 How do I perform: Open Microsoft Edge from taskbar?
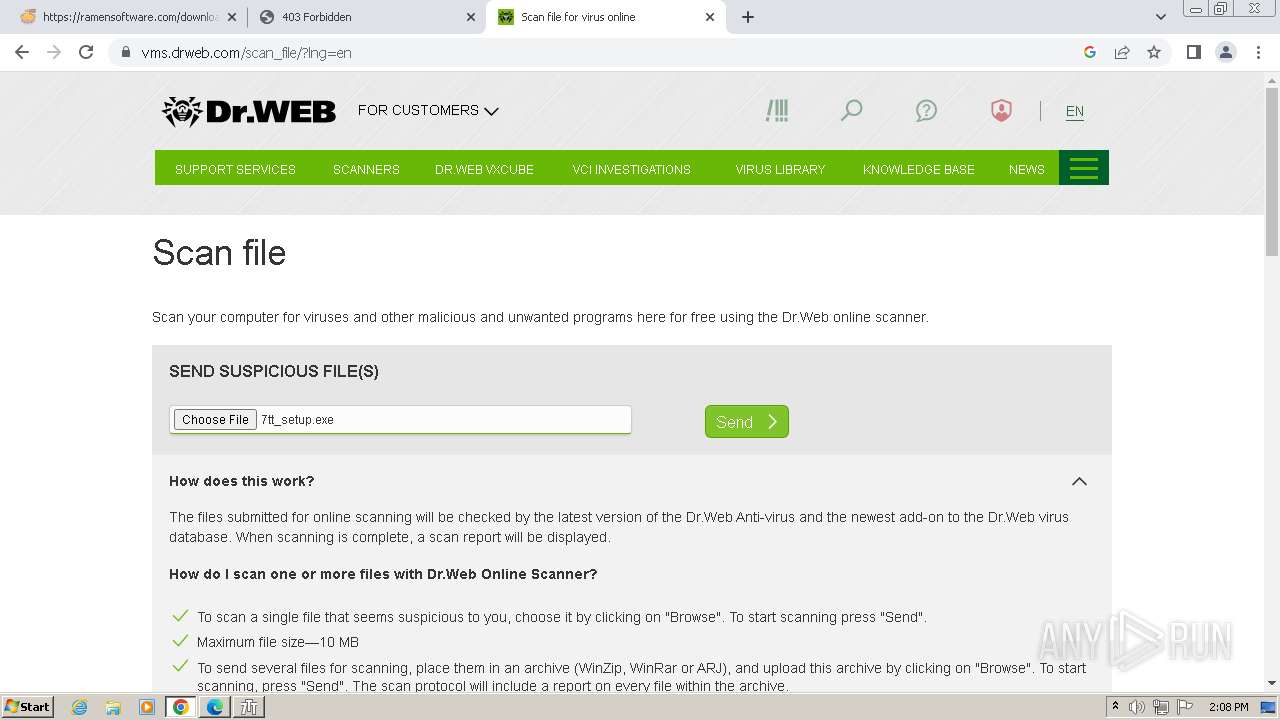tap(215, 707)
